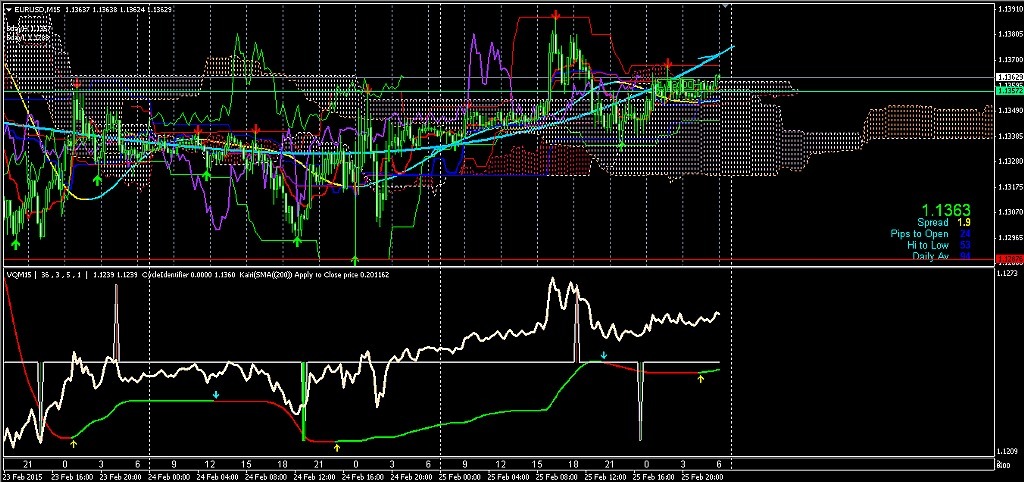Click the 24 Feb 08:00 time label

(265, 476)
